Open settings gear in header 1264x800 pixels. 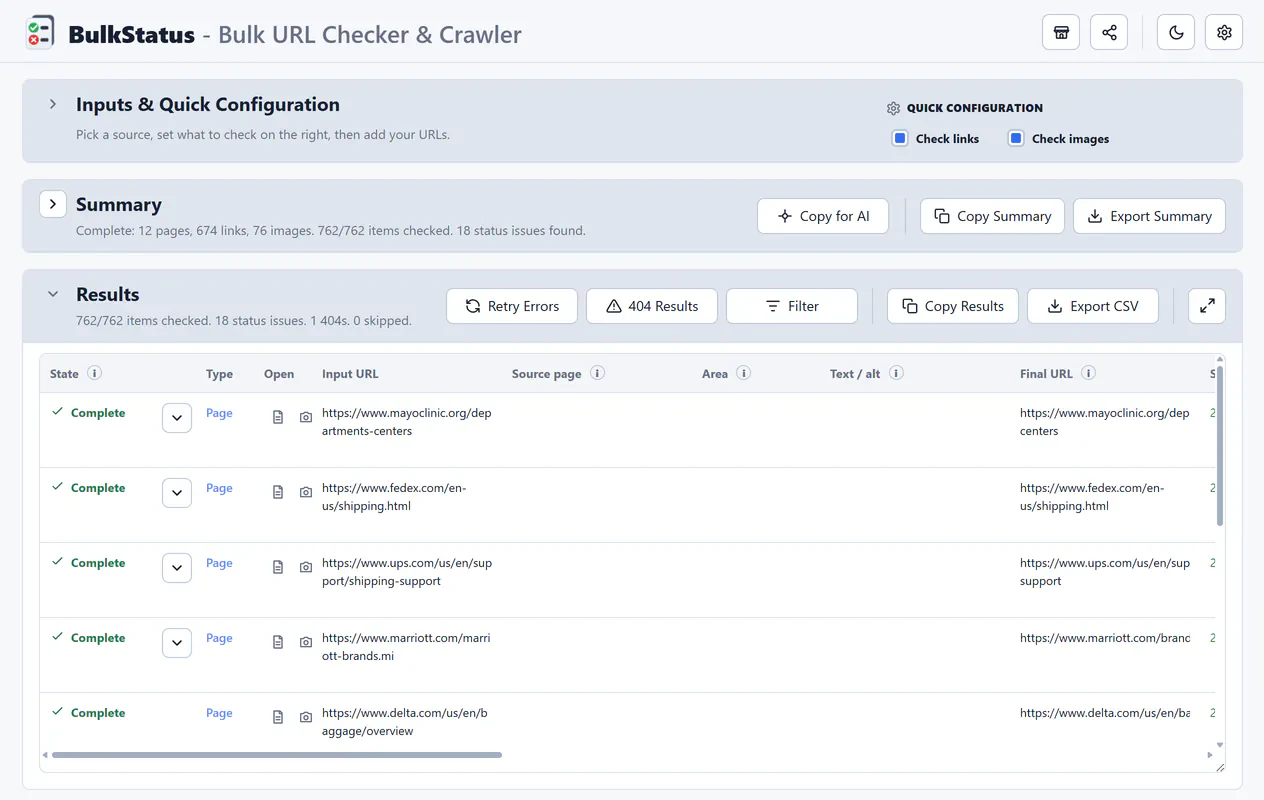[x=1224, y=32]
